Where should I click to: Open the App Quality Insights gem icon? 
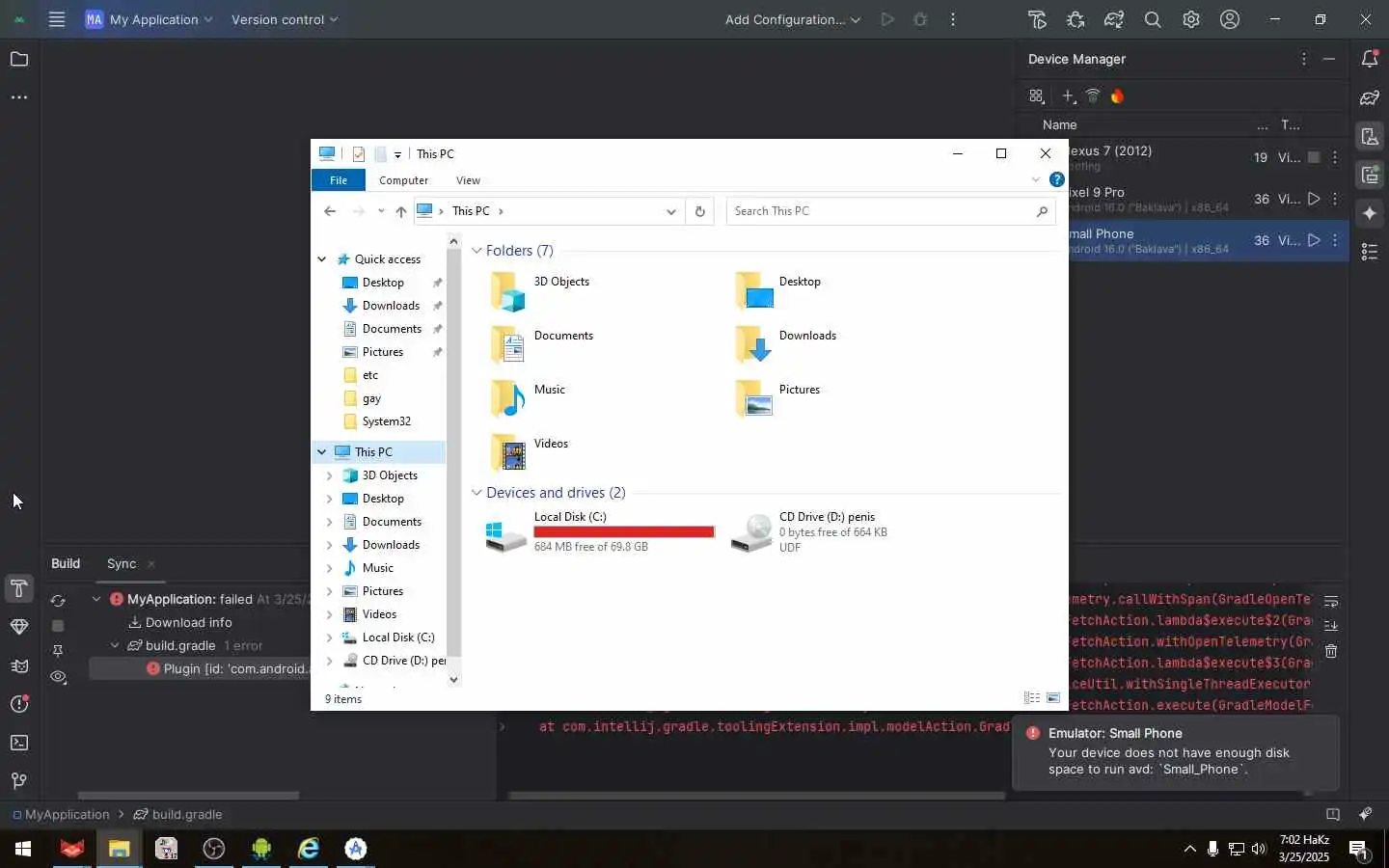point(18,627)
